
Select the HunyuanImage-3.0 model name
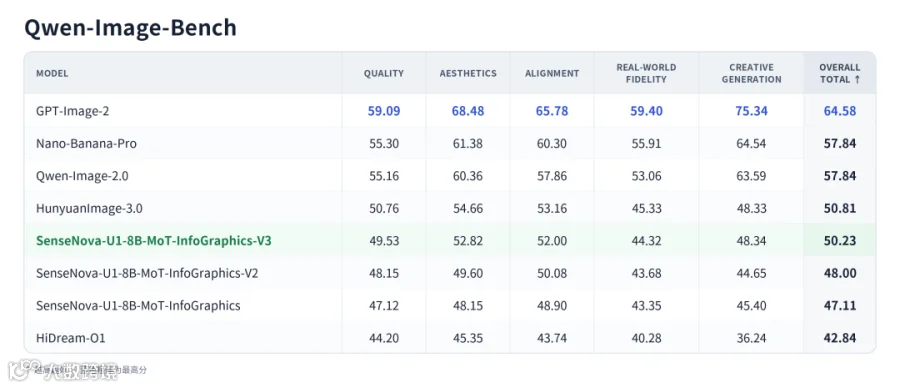pos(89,208)
